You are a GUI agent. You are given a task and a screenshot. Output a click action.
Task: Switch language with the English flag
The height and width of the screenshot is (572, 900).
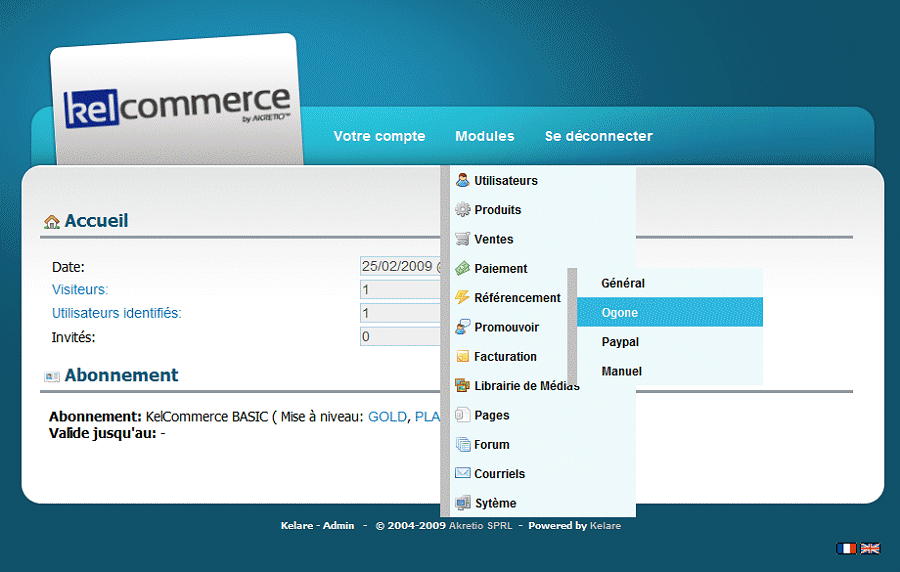(870, 548)
